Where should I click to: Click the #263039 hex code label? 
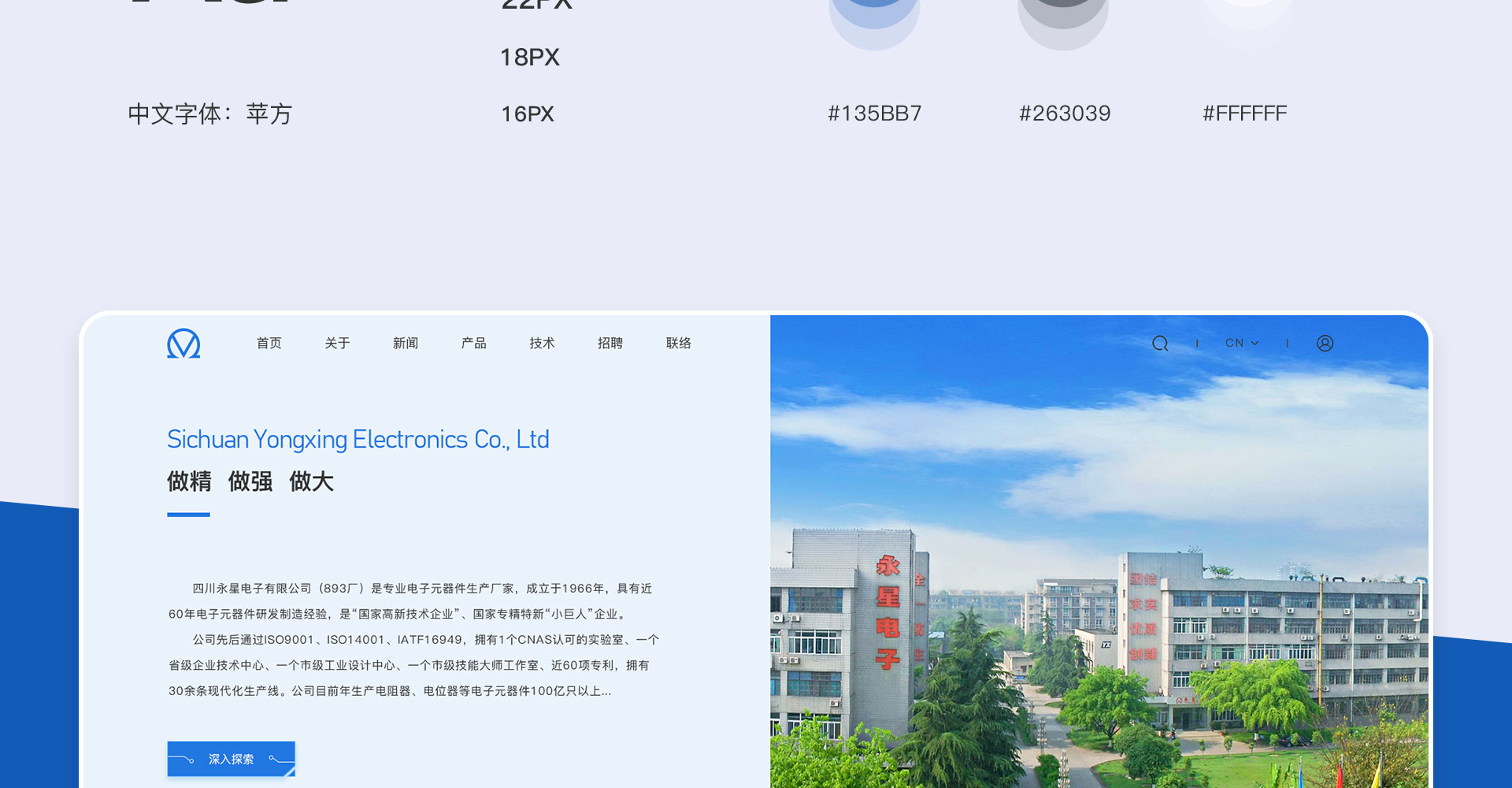click(1065, 113)
